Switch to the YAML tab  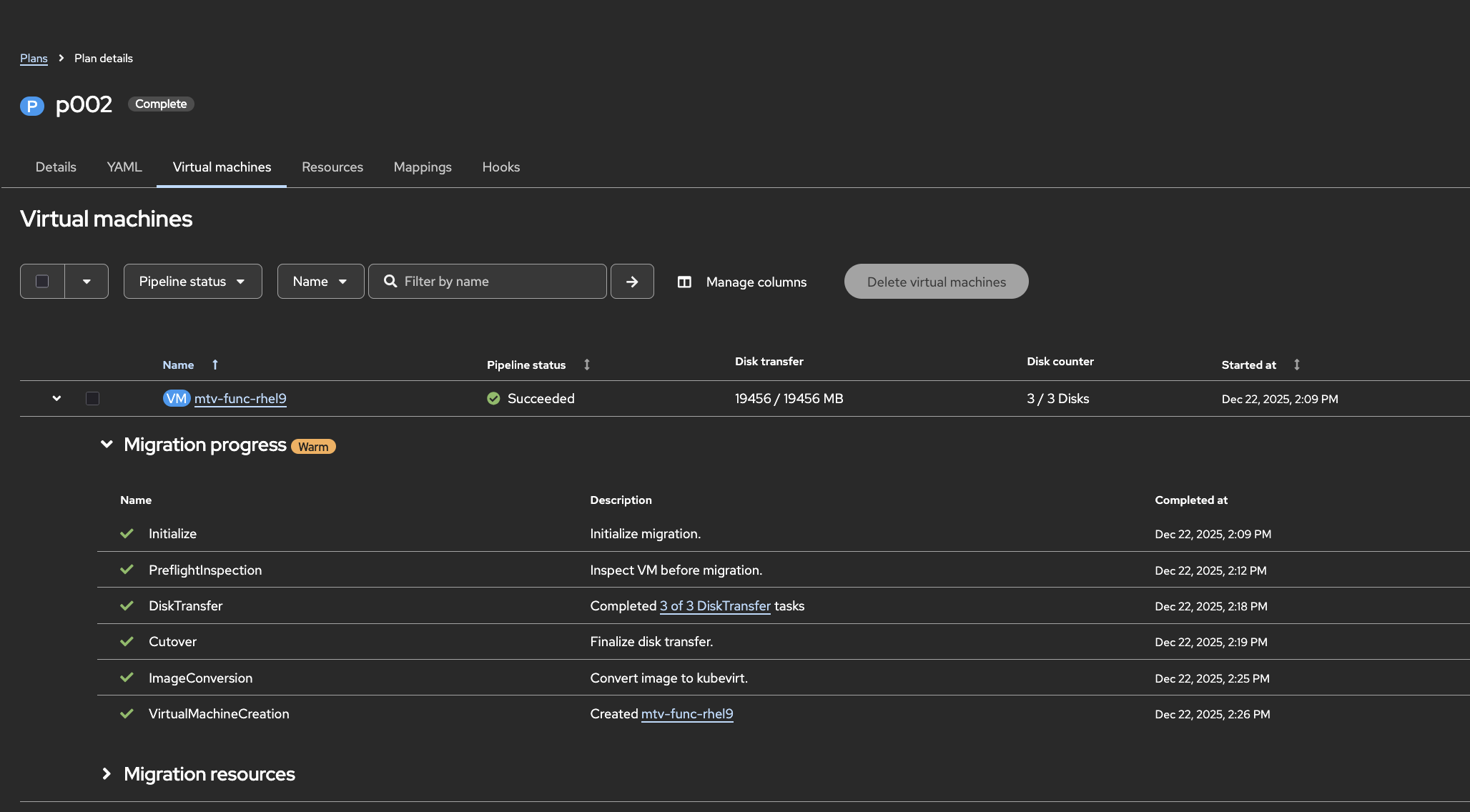pyautogui.click(x=124, y=167)
